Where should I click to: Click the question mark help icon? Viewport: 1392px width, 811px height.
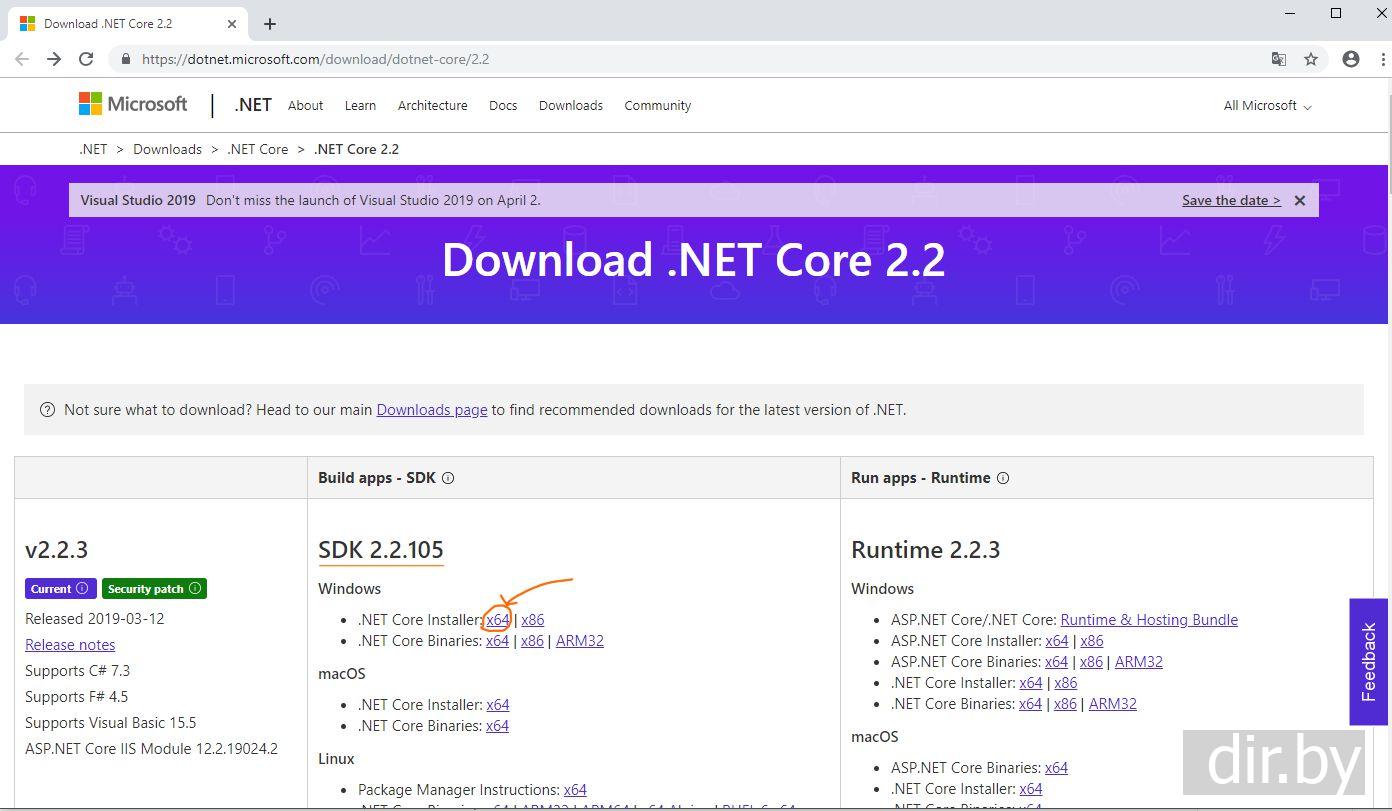pyautogui.click(x=47, y=409)
